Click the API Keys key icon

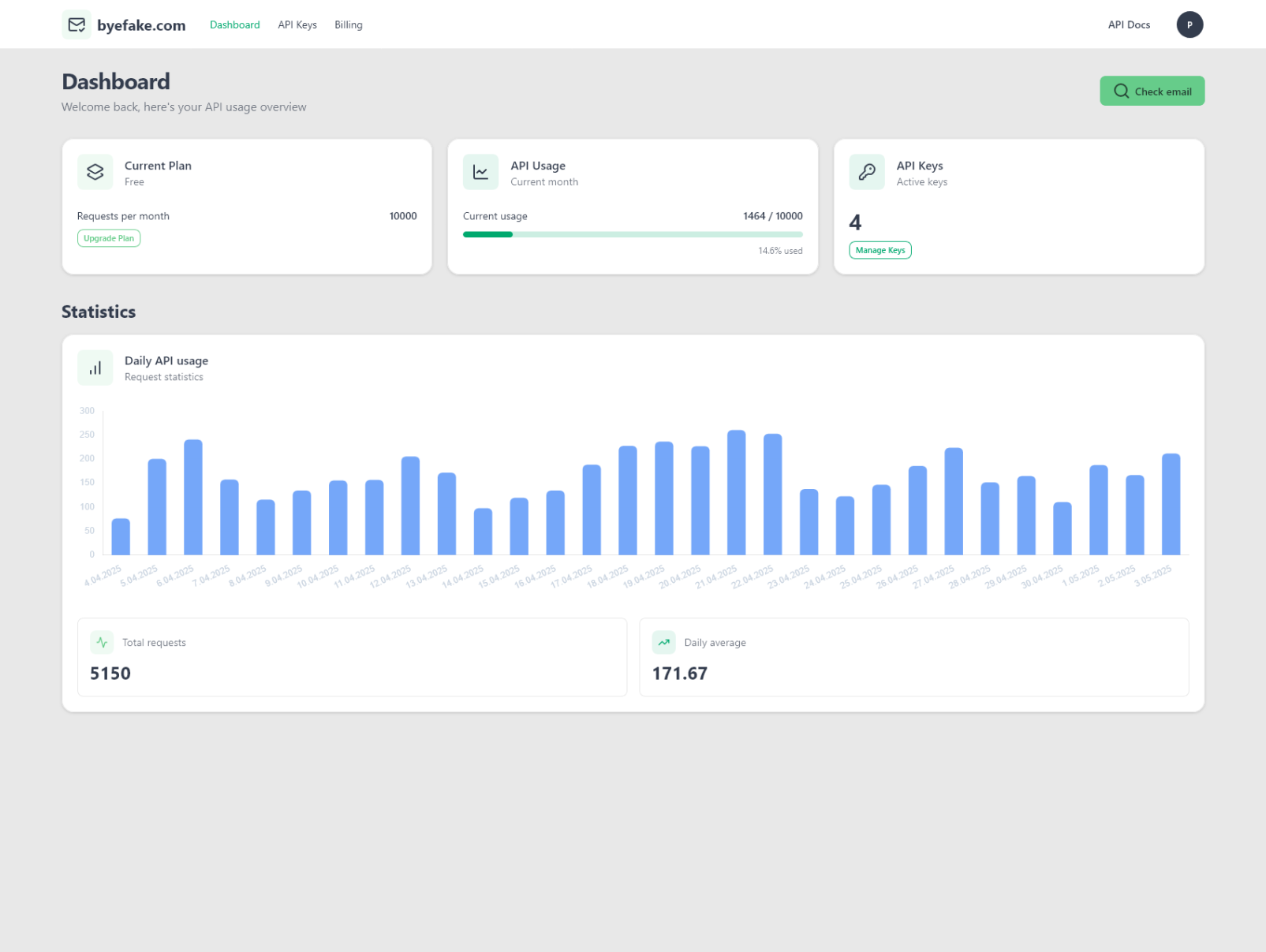point(867,172)
